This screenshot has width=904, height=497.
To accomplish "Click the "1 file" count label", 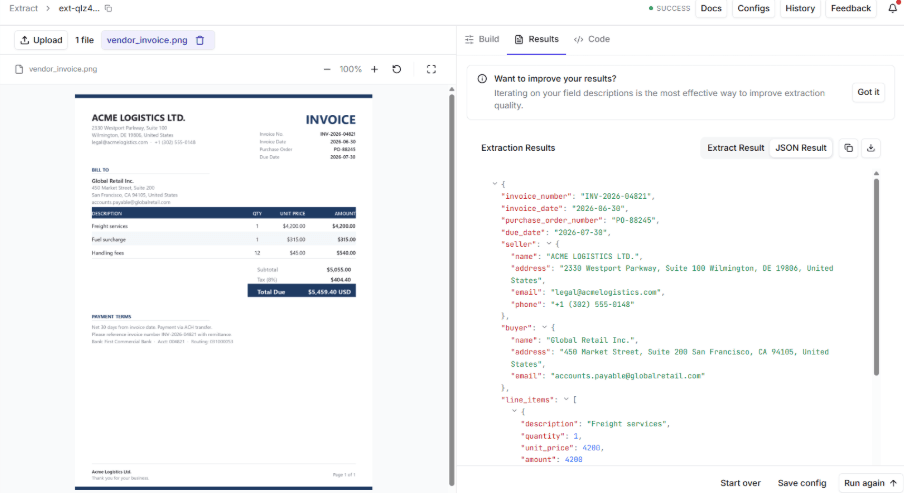I will [x=85, y=40].
